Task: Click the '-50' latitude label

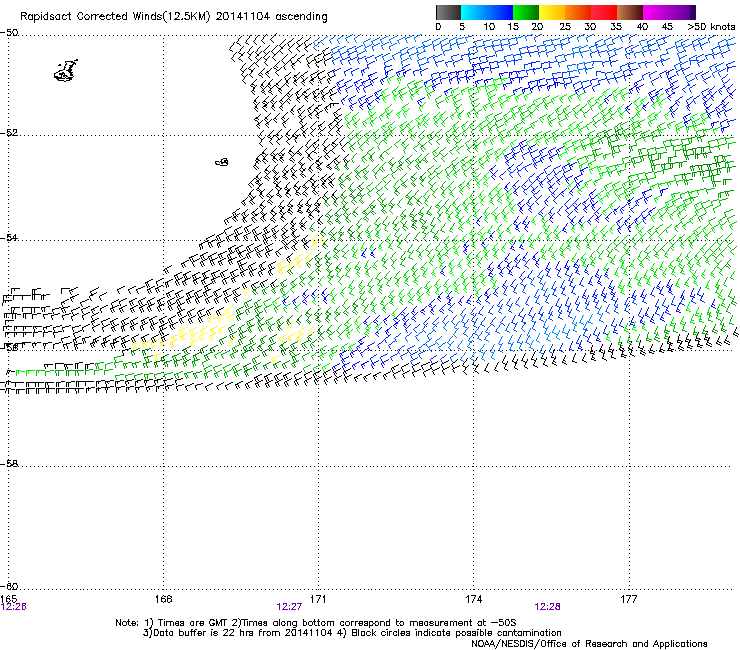Action: pos(9,33)
